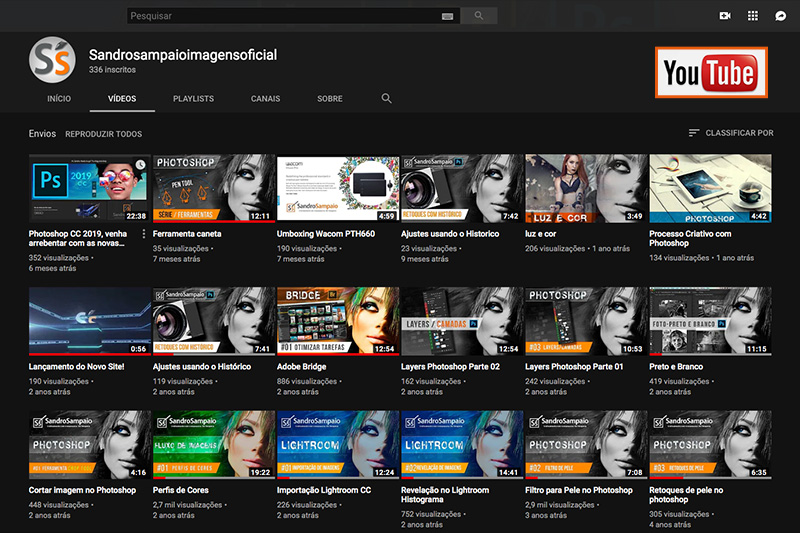Click the Umboxing Wacom PTH660 title
800x533 pixels.
tap(326, 234)
